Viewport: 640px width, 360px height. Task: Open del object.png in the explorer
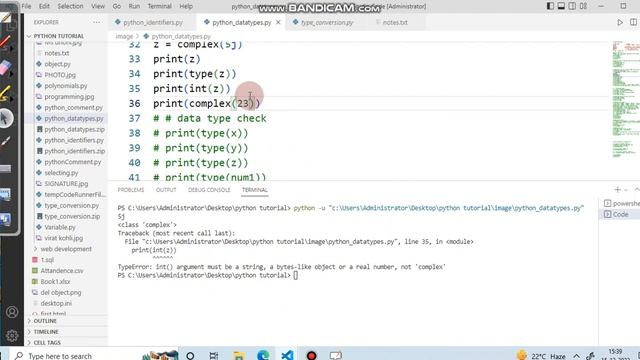click(x=60, y=293)
